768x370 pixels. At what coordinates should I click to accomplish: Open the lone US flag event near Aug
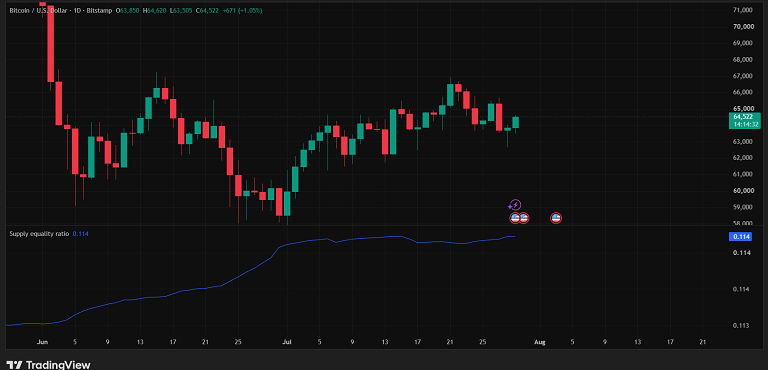(x=556, y=218)
